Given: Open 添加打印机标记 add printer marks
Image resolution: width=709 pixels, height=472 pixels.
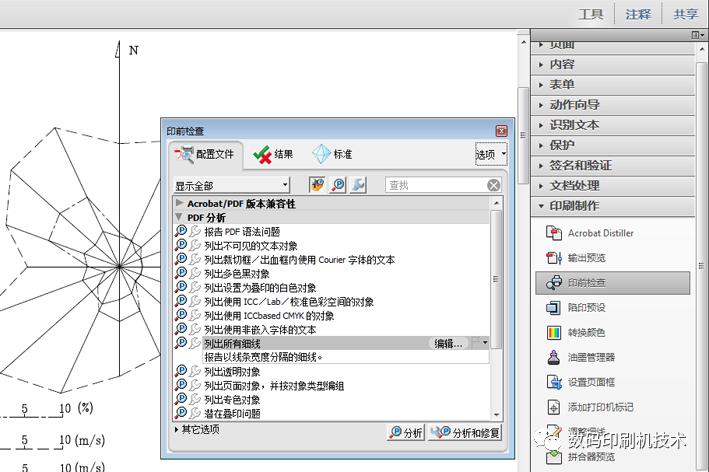Looking at the screenshot, I should coord(590,407).
